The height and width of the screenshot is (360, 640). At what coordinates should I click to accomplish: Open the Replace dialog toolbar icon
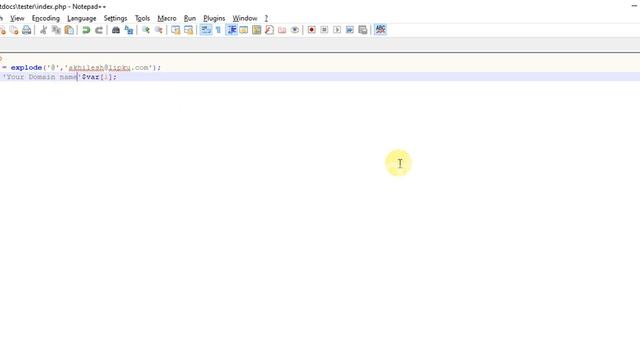[129, 30]
